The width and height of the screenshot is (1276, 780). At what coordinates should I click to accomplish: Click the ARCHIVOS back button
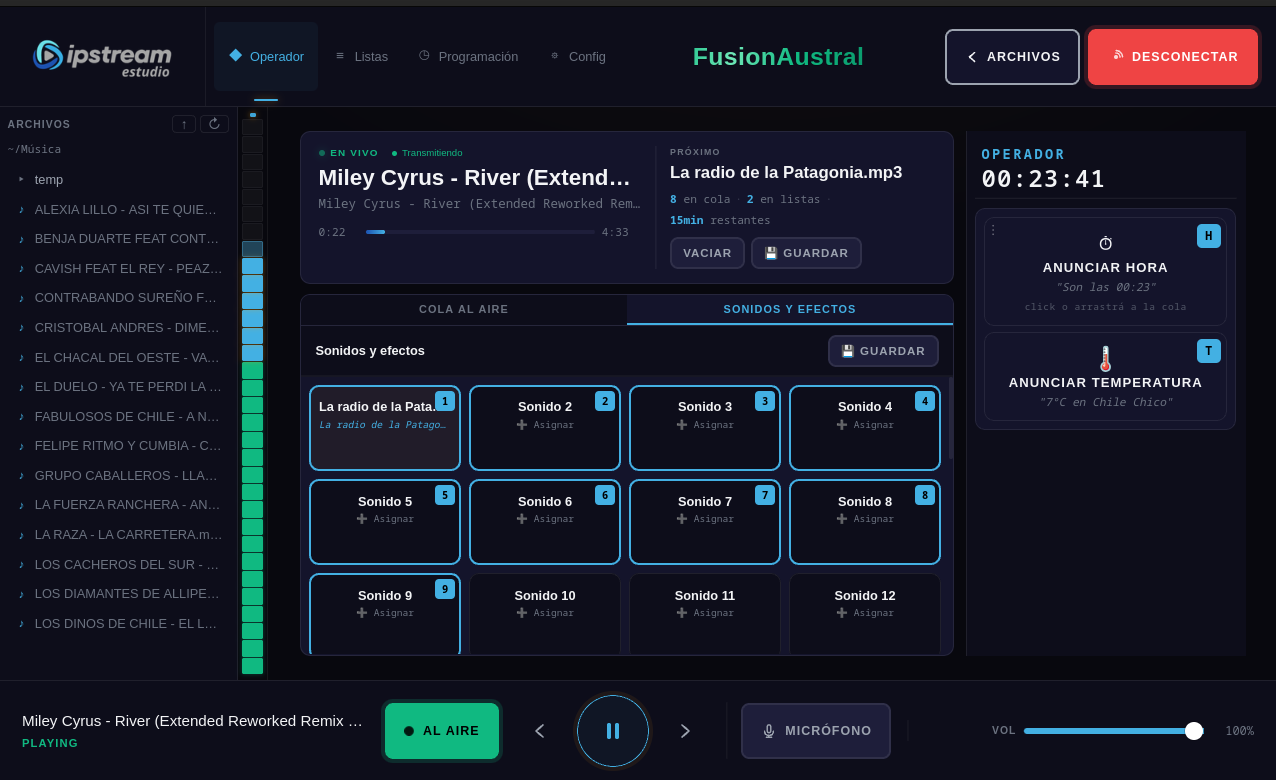click(x=1012, y=57)
